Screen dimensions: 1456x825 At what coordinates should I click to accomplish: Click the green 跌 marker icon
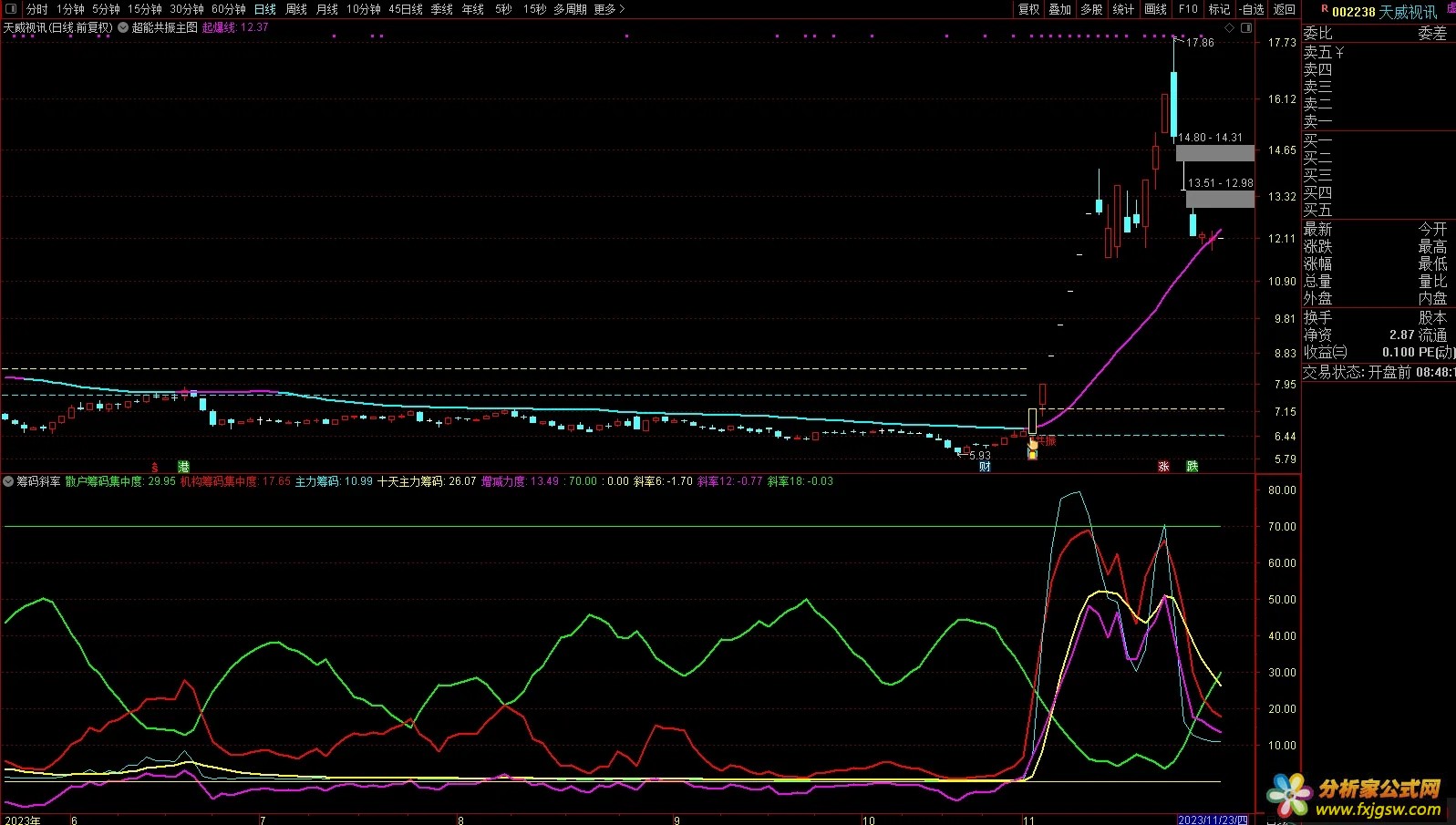click(1192, 466)
